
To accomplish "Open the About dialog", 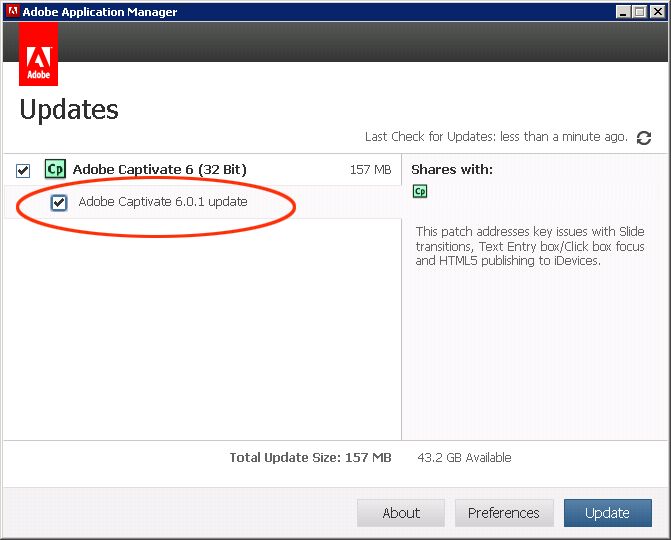I will click(x=401, y=513).
